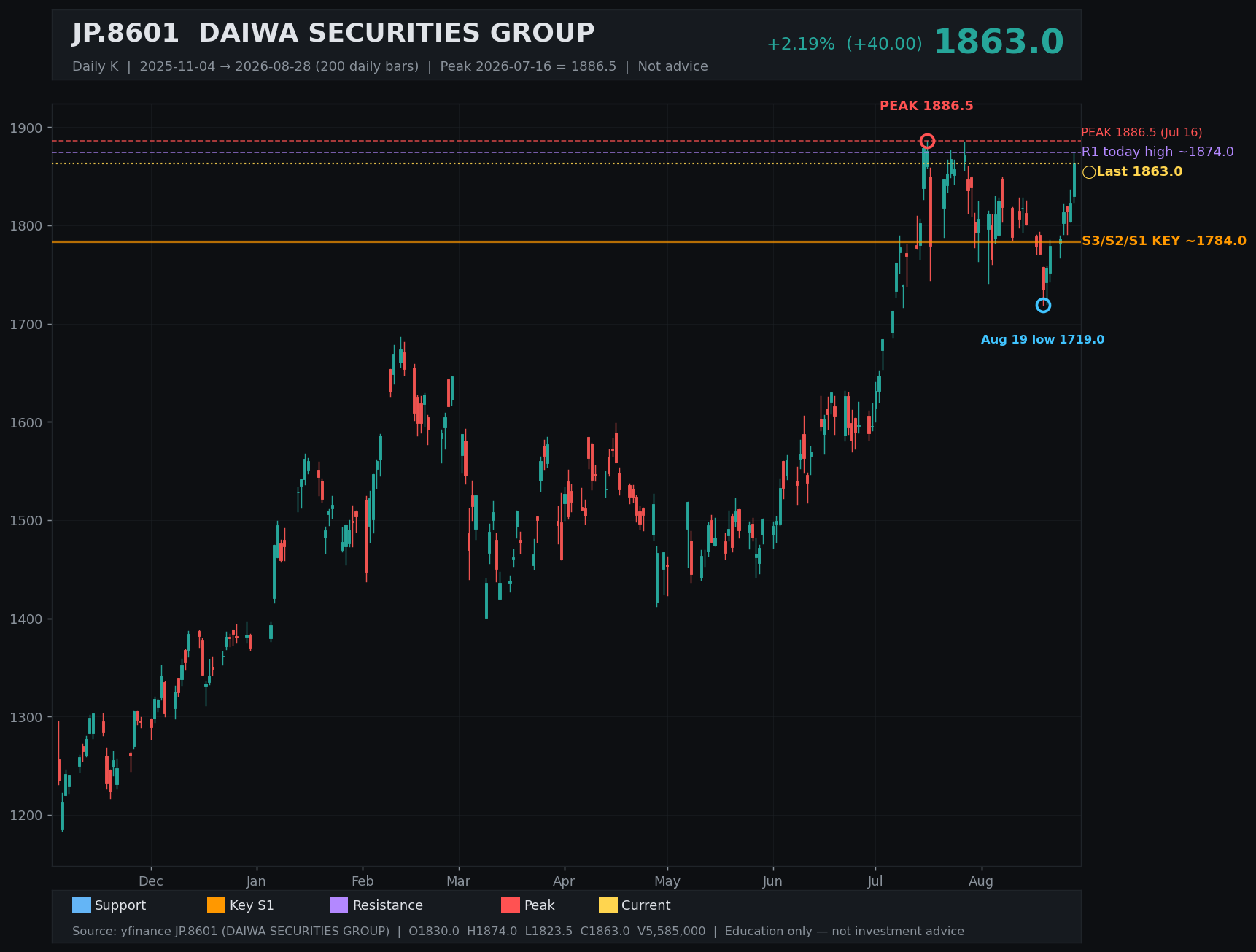This screenshot has height=952, width=1256.
Task: Click the 1700 y-axis tick label
Action: pos(26,325)
